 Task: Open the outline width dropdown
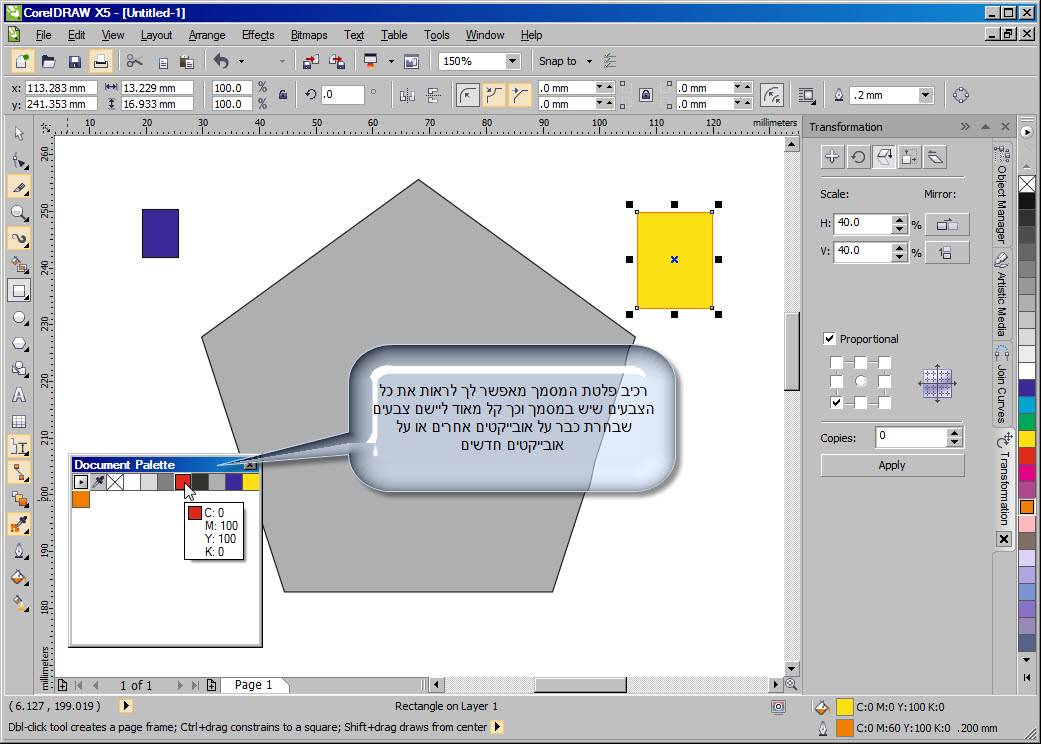(925, 95)
